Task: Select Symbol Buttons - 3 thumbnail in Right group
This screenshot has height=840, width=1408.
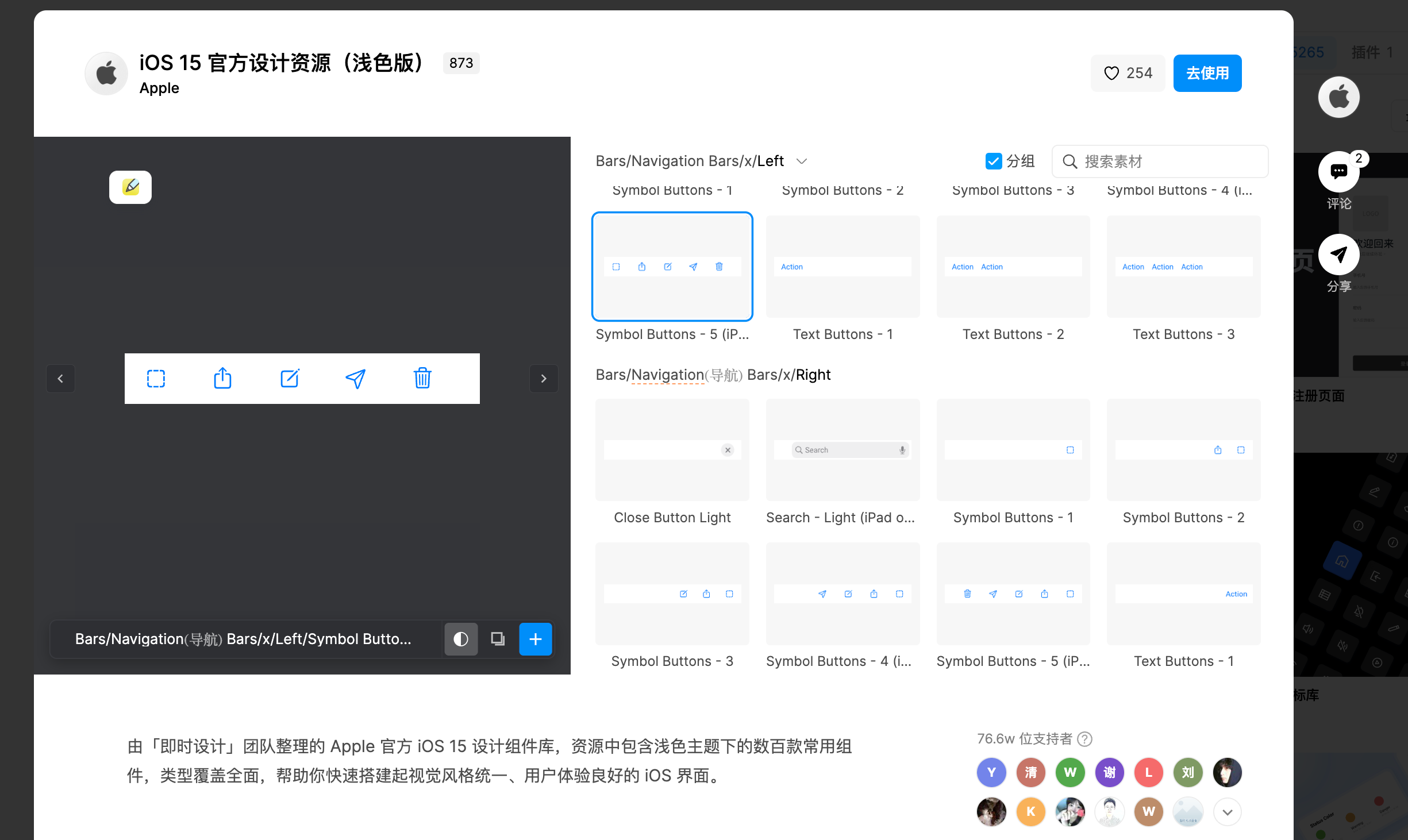Action: 672,594
